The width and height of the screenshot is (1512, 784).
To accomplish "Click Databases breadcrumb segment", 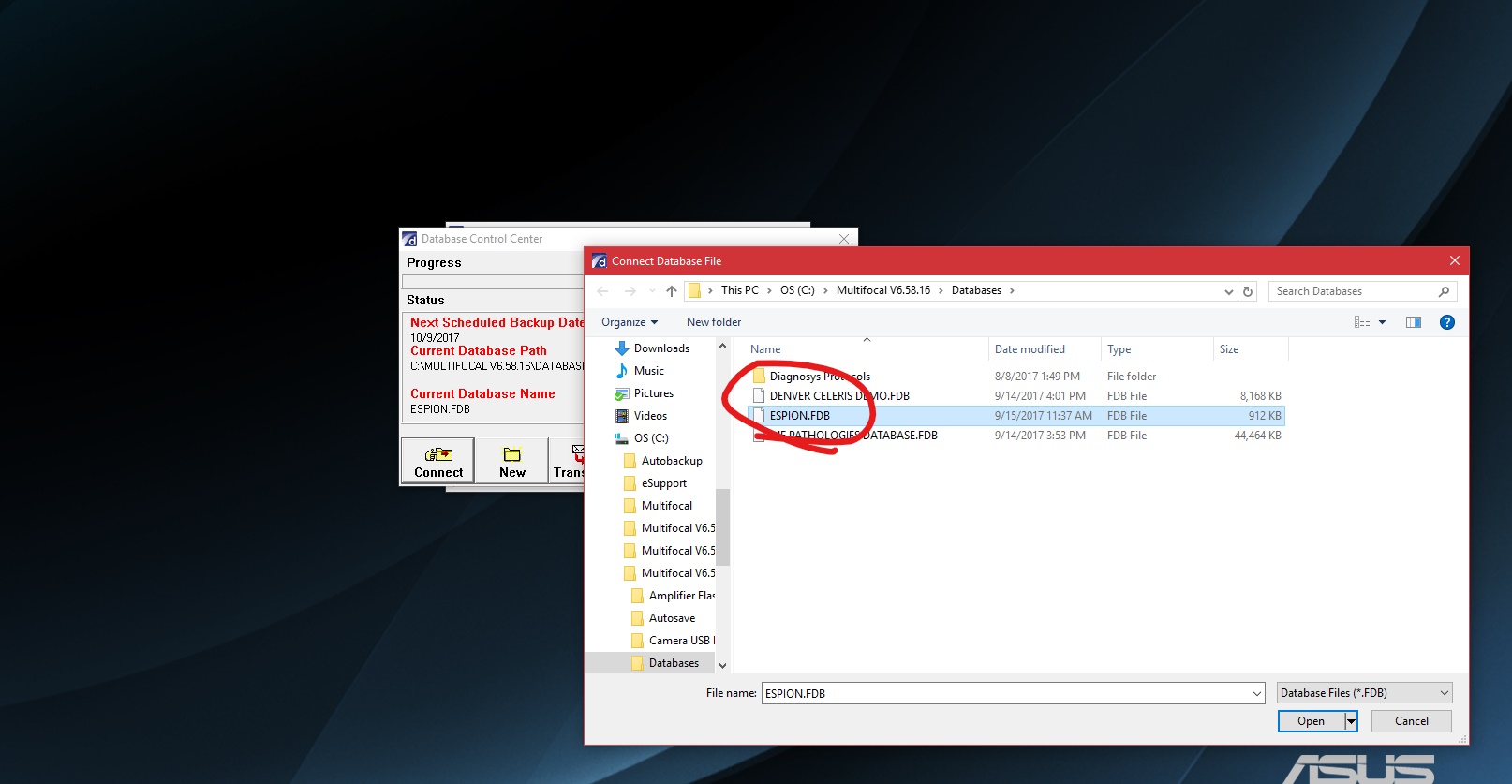I will 976,290.
